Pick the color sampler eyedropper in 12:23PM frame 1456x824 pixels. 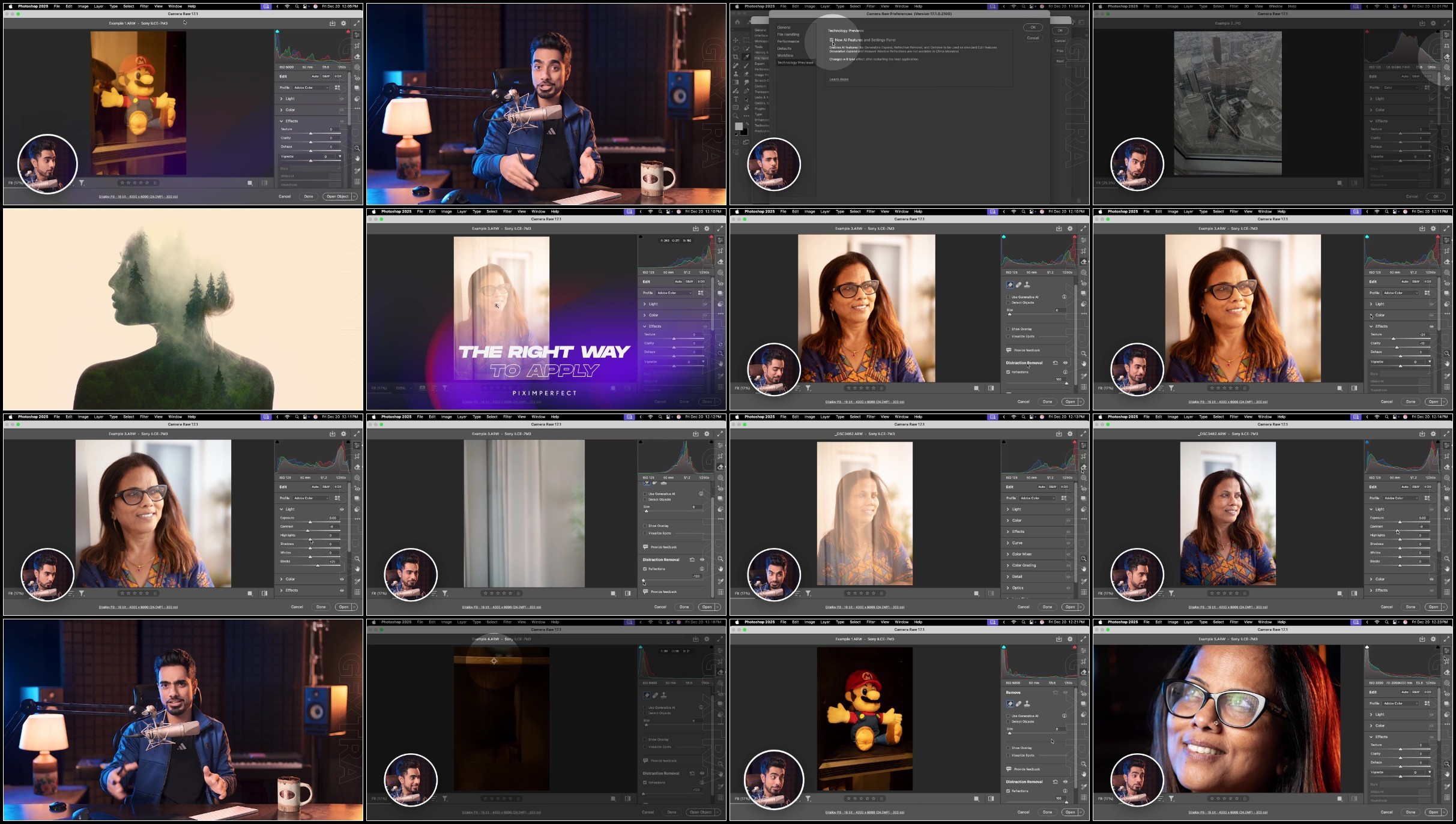1447,787
